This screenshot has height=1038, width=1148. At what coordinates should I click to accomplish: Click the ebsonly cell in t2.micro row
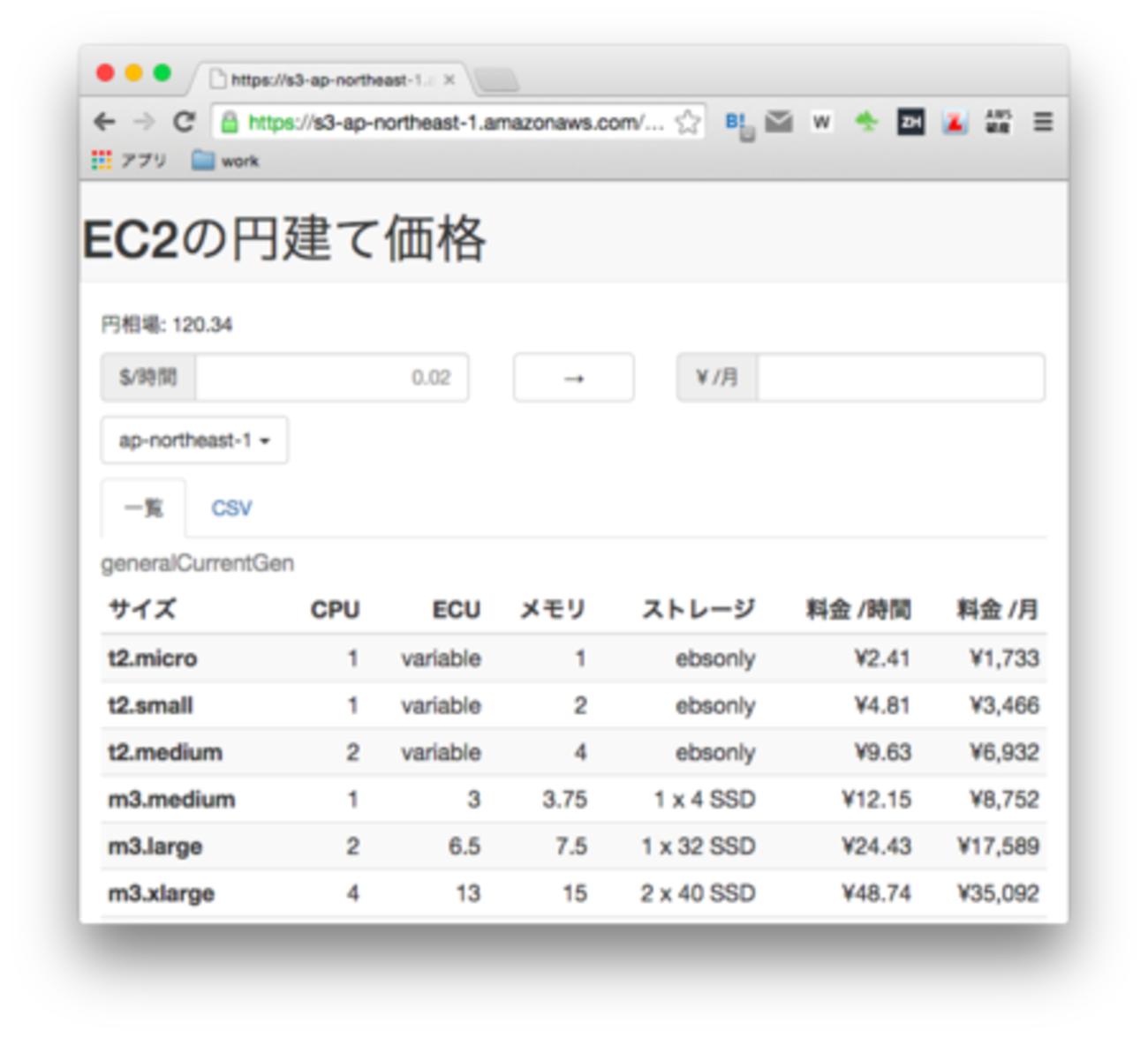[x=715, y=658]
